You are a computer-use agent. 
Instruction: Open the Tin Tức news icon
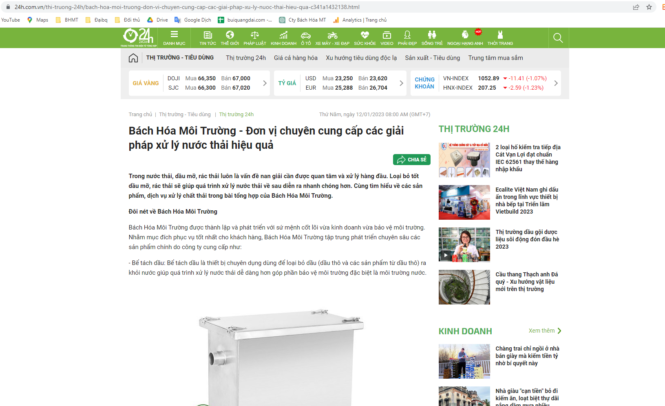click(207, 37)
